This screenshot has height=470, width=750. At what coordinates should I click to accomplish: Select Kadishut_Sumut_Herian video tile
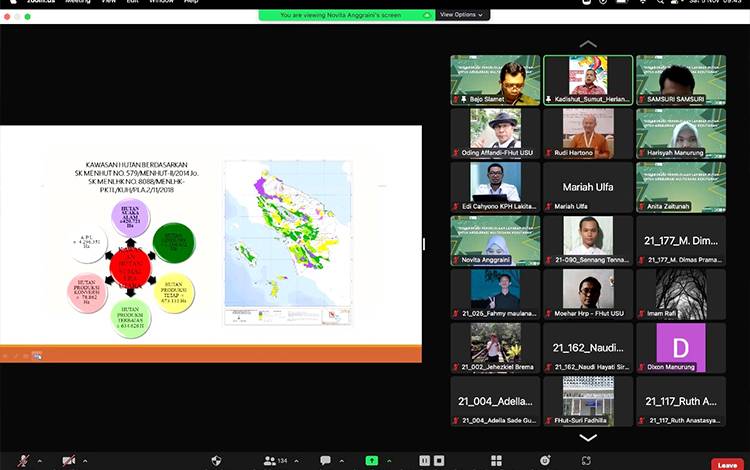pos(588,80)
